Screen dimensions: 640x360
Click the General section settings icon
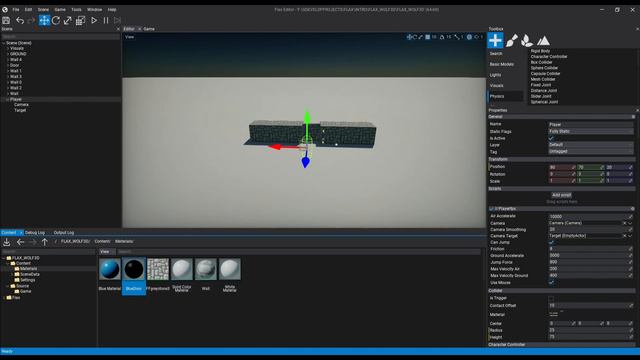[633, 117]
